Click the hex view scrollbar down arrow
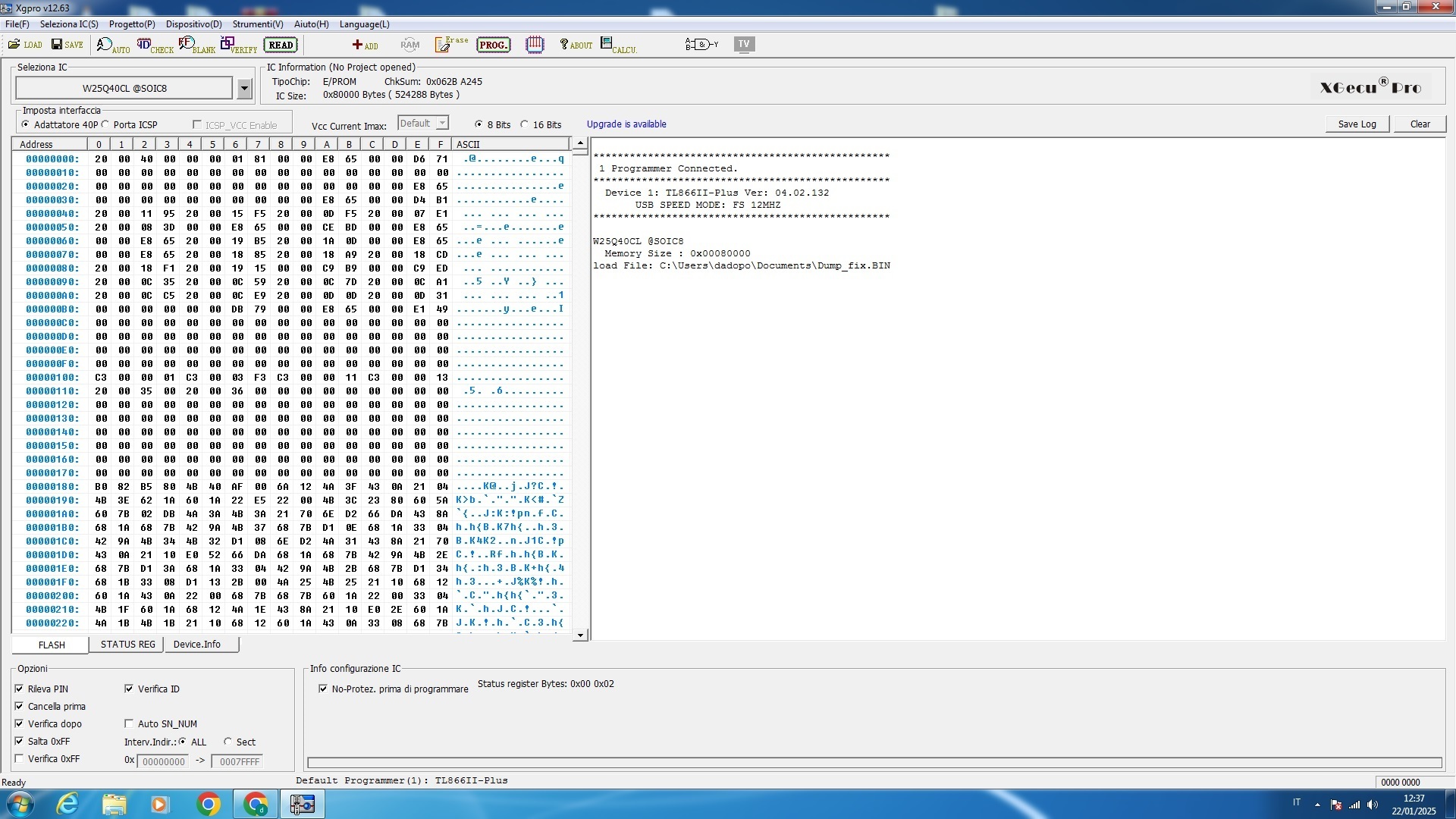This screenshot has width=1456, height=819. click(x=580, y=635)
